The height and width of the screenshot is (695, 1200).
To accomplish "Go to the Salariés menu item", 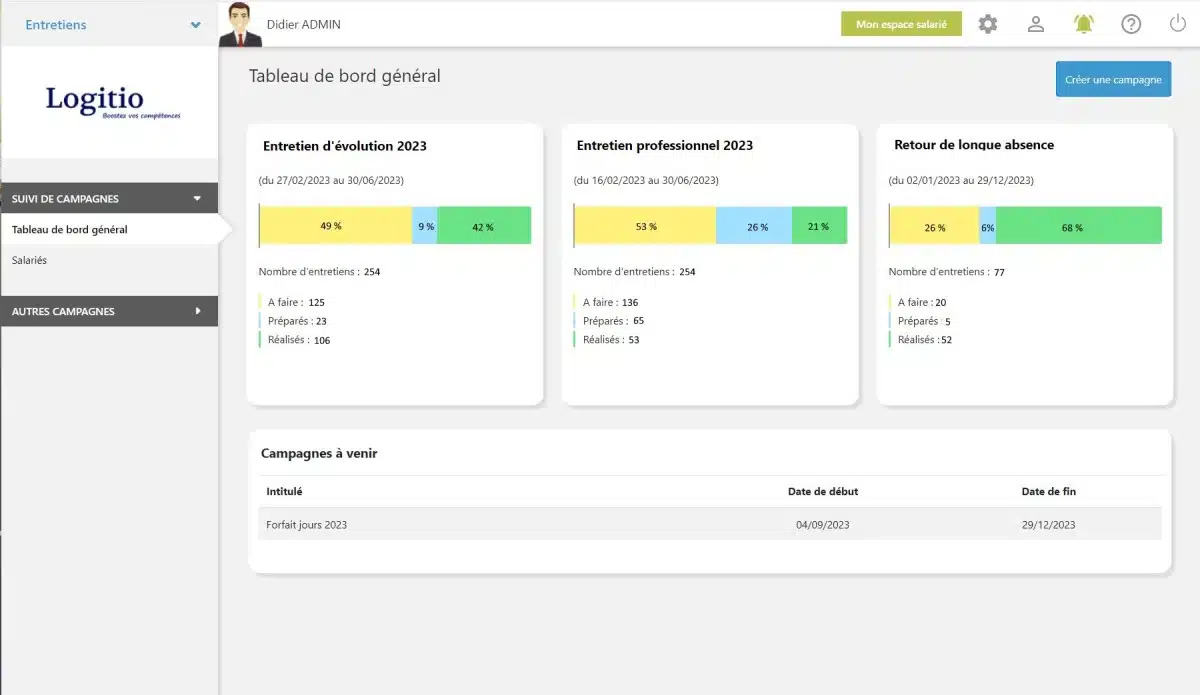I will pyautogui.click(x=30, y=260).
